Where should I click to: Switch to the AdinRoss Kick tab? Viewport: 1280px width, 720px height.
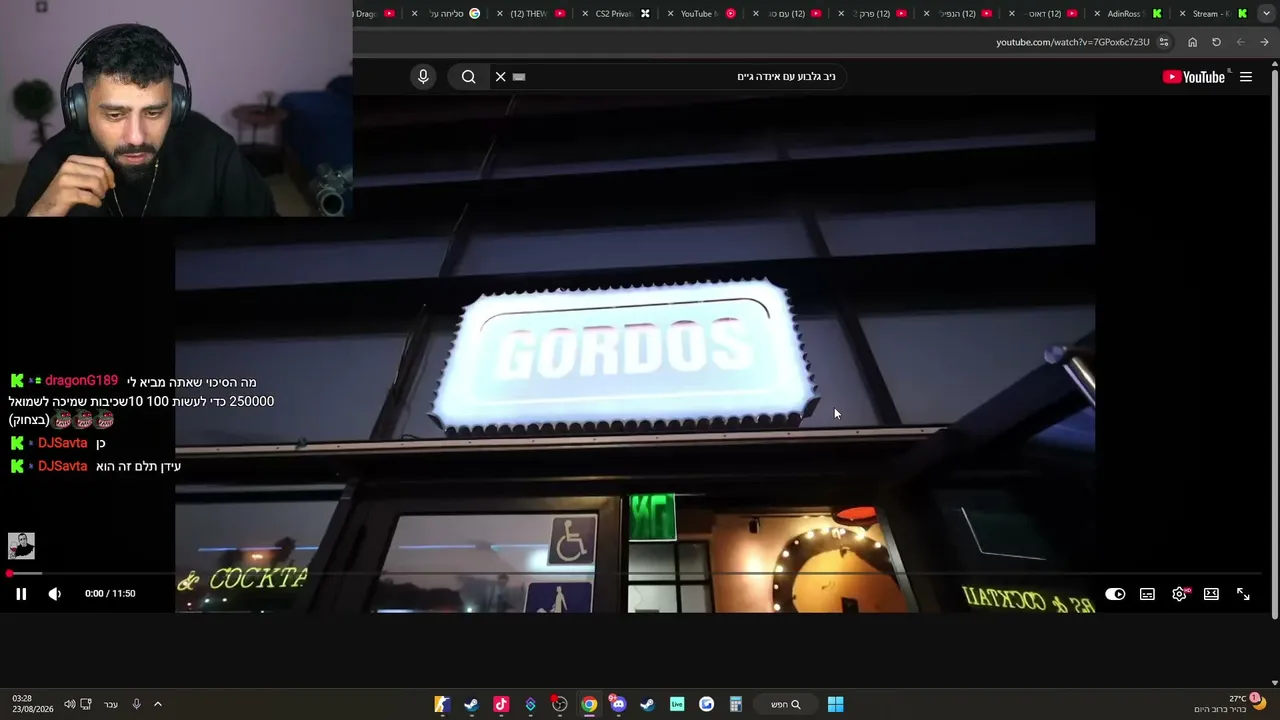pos(1127,14)
